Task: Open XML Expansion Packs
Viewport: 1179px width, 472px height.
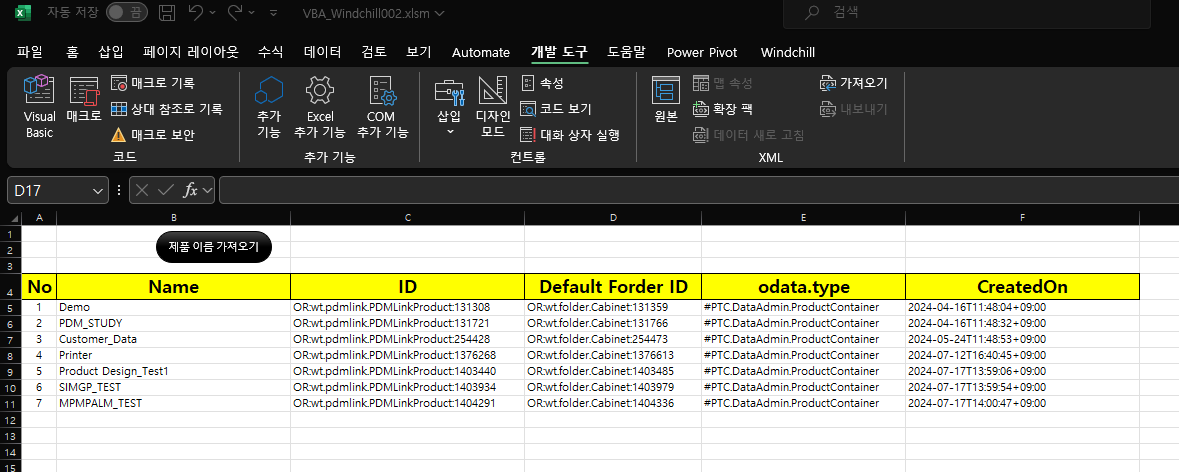Action: (x=723, y=109)
